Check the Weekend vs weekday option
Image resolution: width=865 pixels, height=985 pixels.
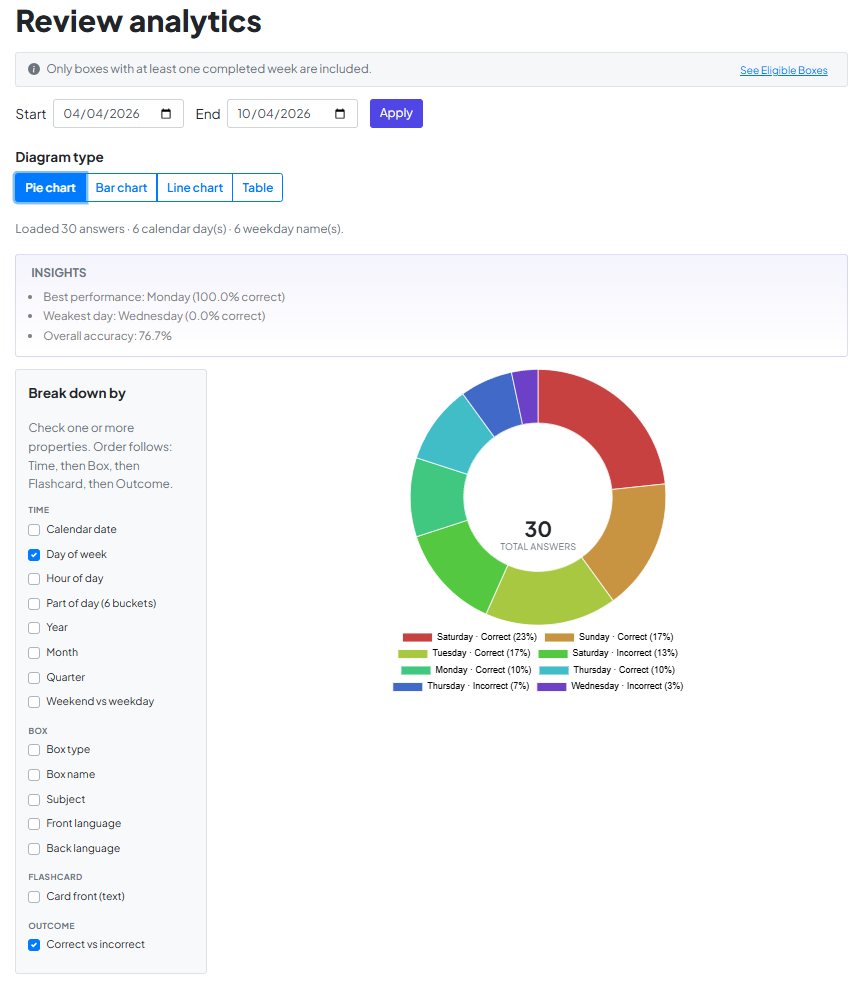(34, 702)
